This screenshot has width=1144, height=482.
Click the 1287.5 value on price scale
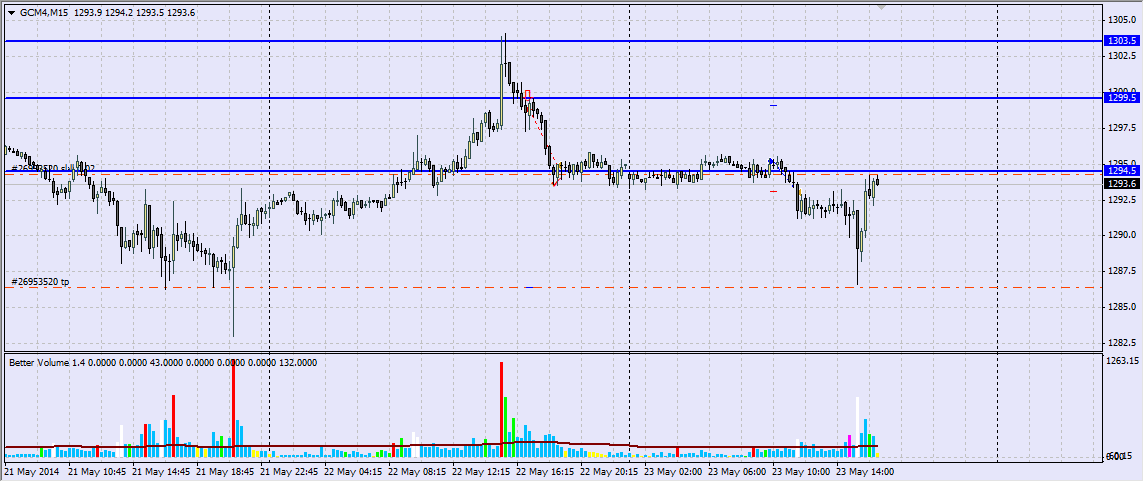[x=1122, y=271]
